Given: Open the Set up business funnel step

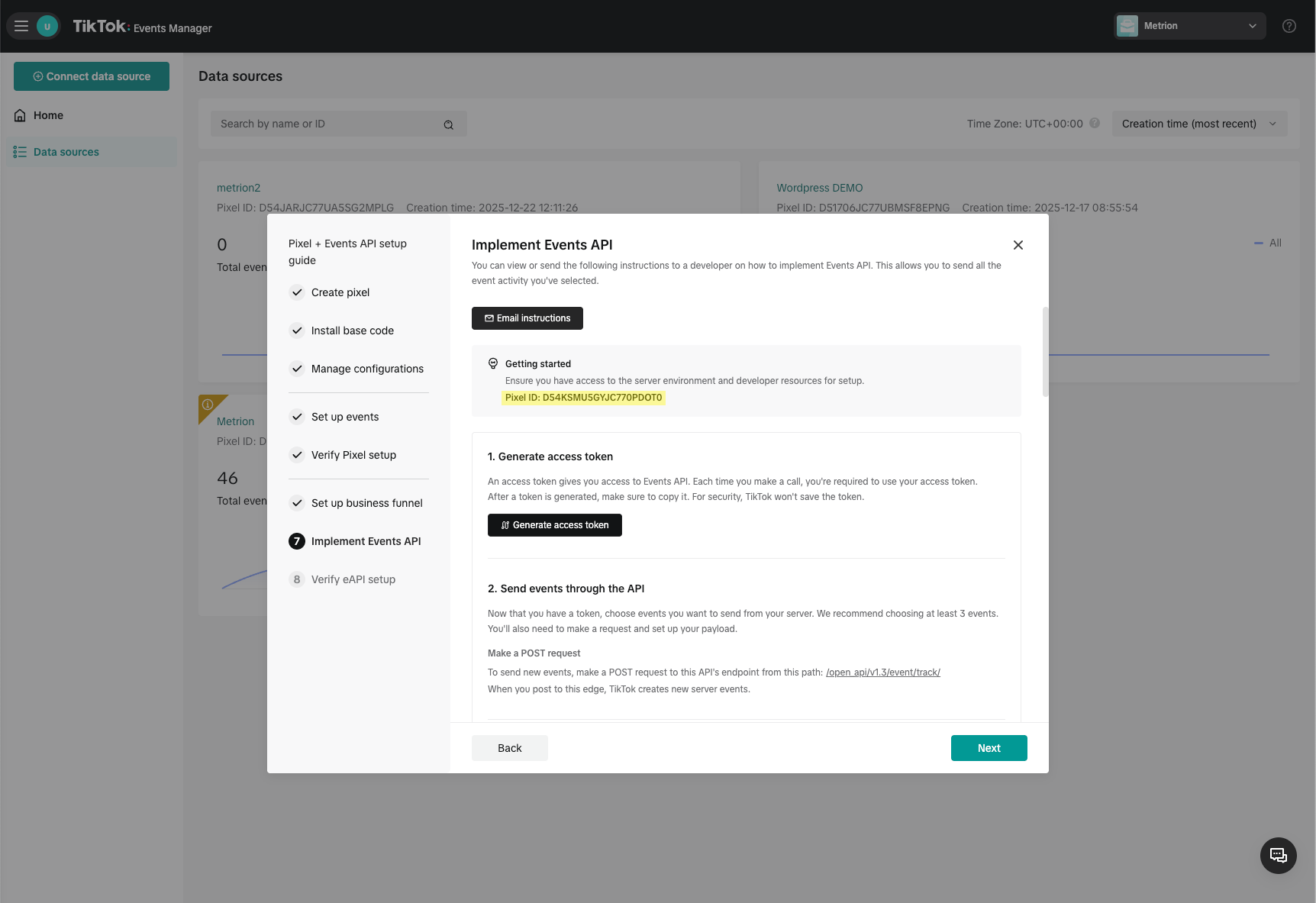Looking at the screenshot, I should [x=367, y=503].
